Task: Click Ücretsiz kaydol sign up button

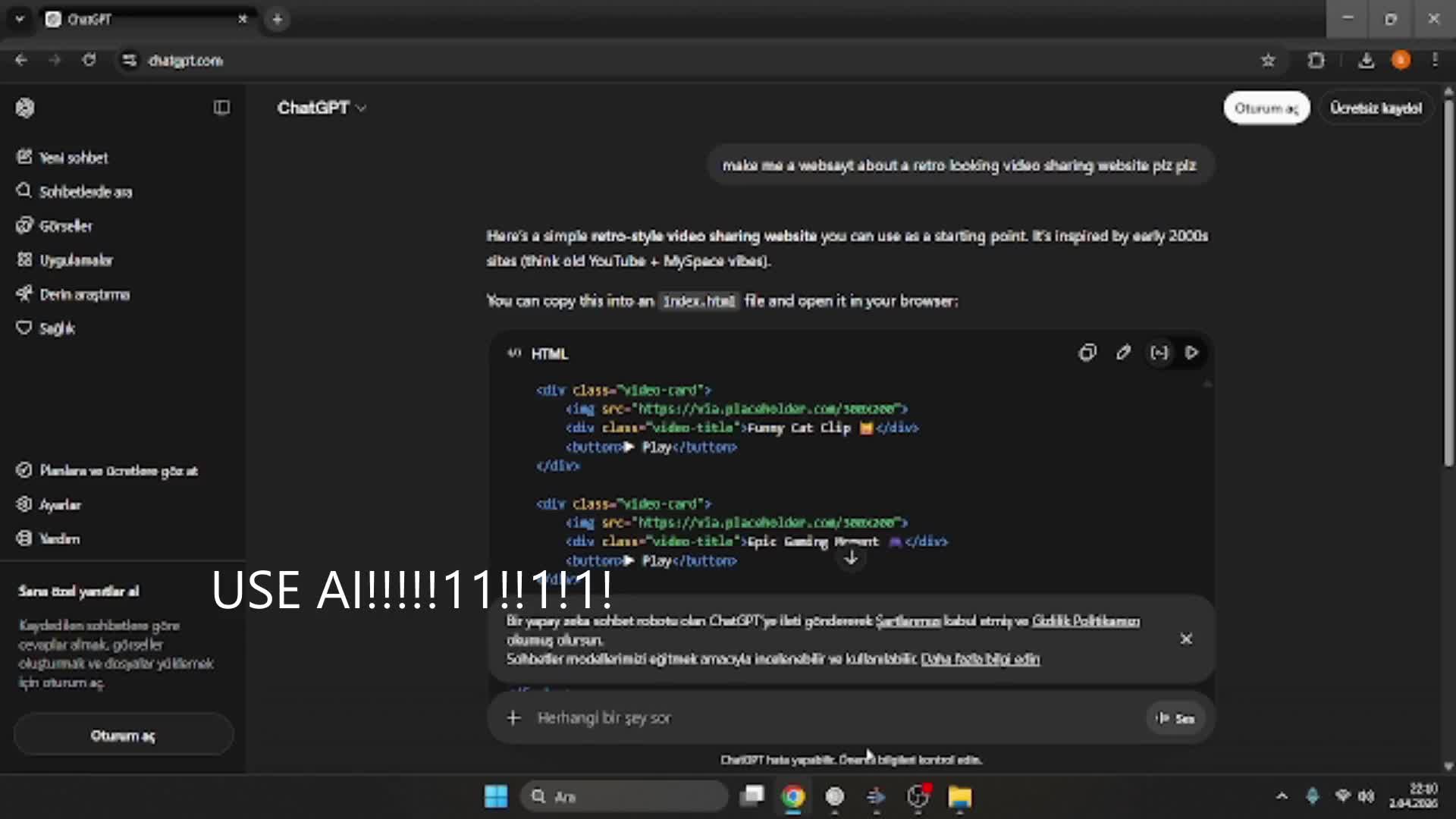Action: tap(1376, 108)
